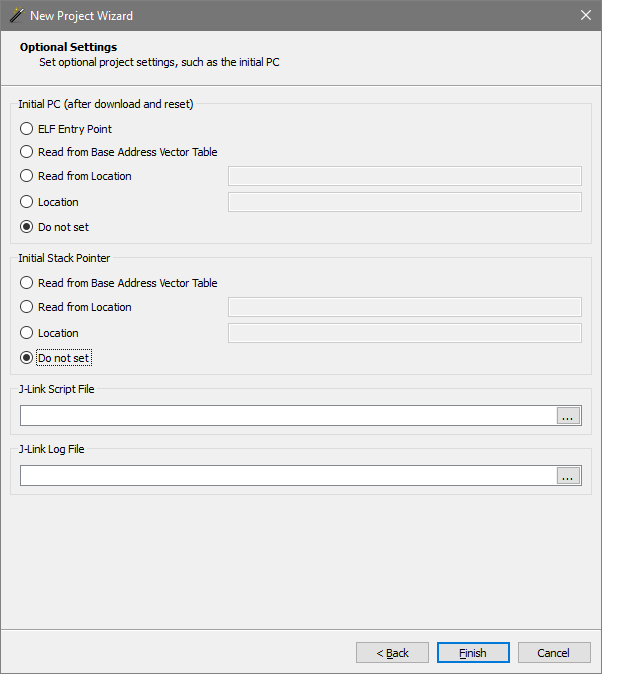
Task: Pick the Location option for Initial PC
Action: (x=27, y=202)
